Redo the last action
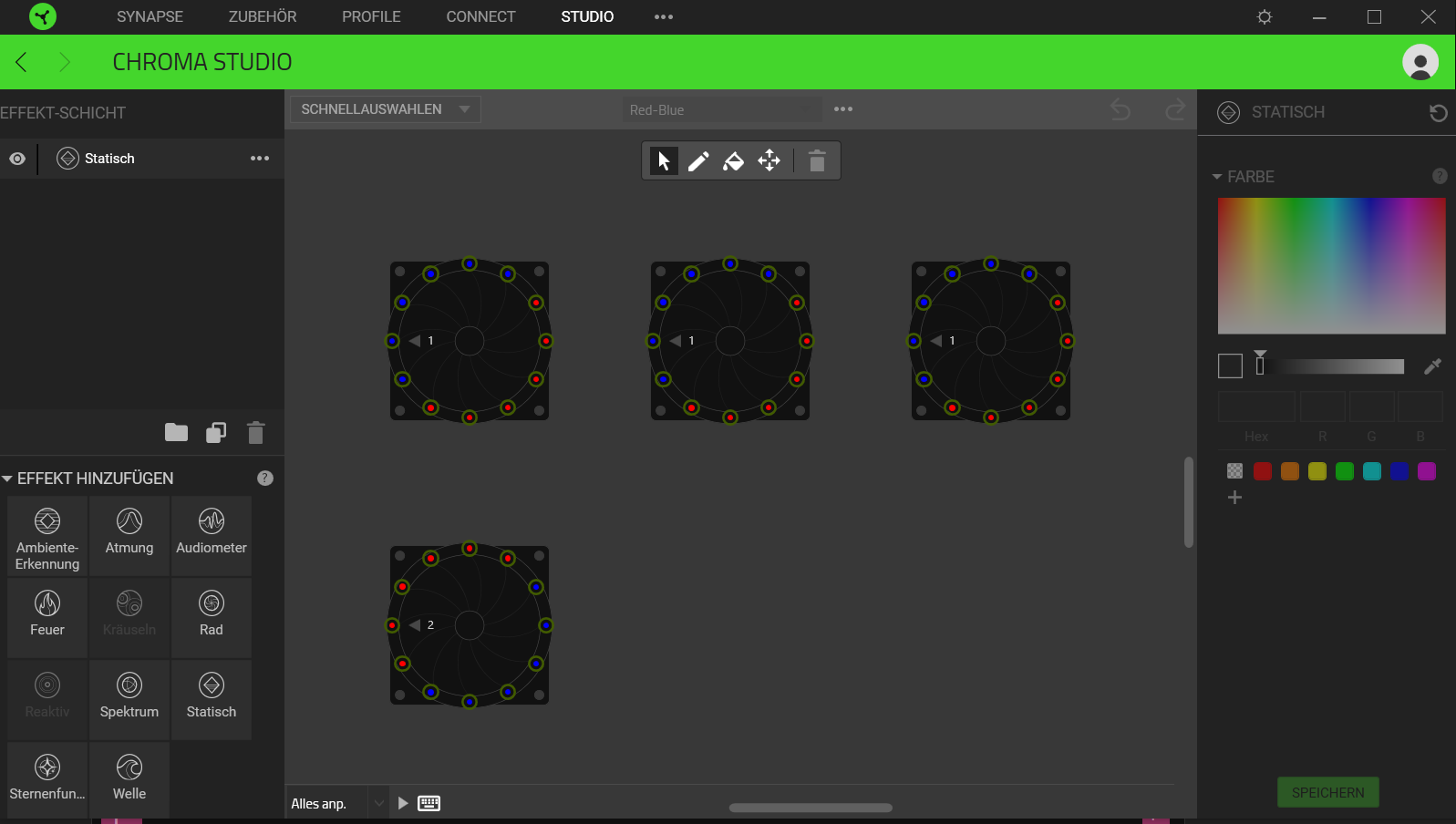Screen dimensions: 1456x824 pos(1175,109)
